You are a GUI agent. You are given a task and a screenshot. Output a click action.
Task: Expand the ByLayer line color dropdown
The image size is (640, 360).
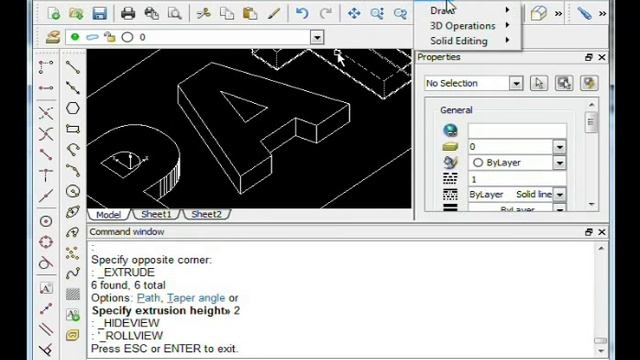560,163
